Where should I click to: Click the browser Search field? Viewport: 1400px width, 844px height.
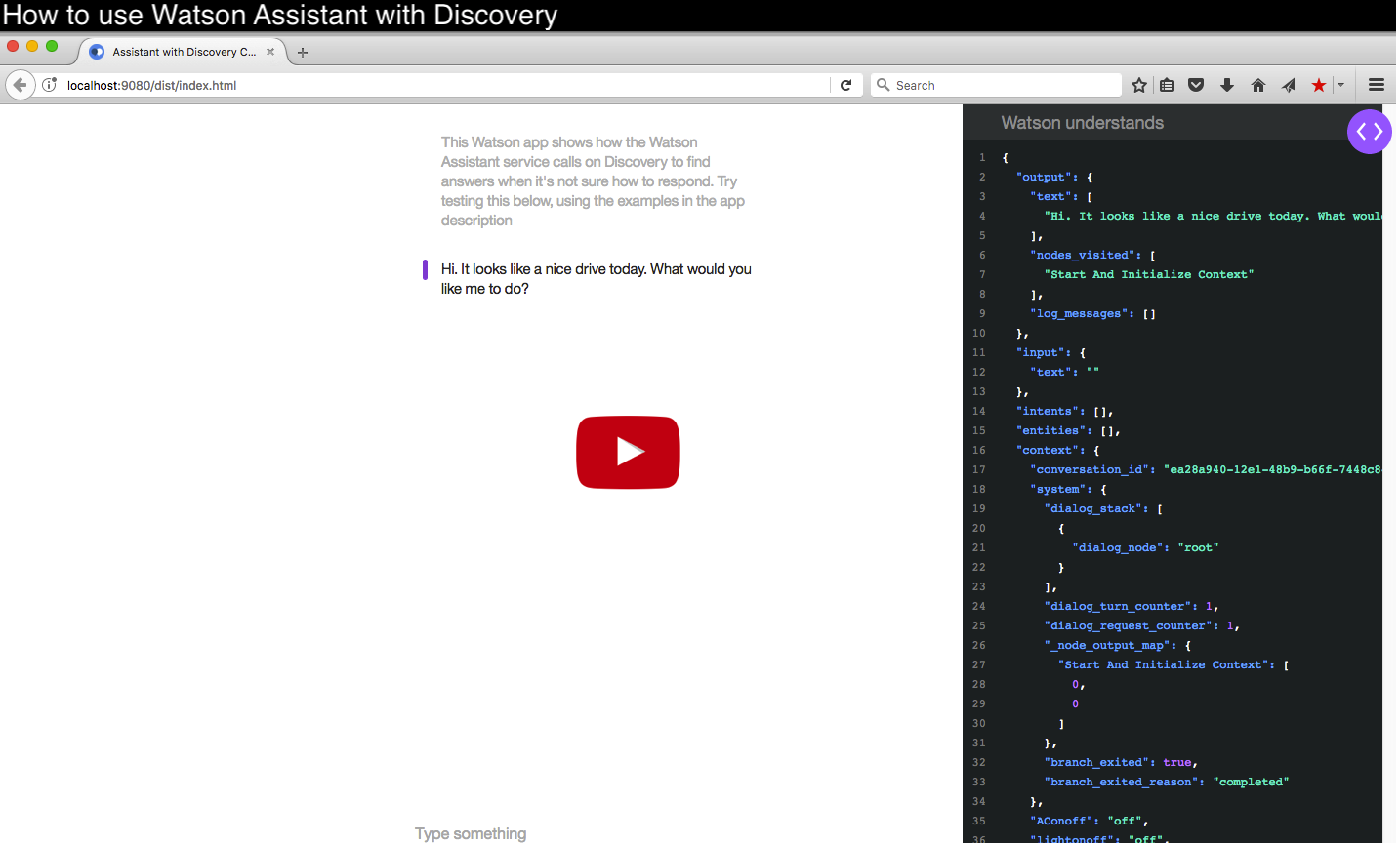coord(996,85)
